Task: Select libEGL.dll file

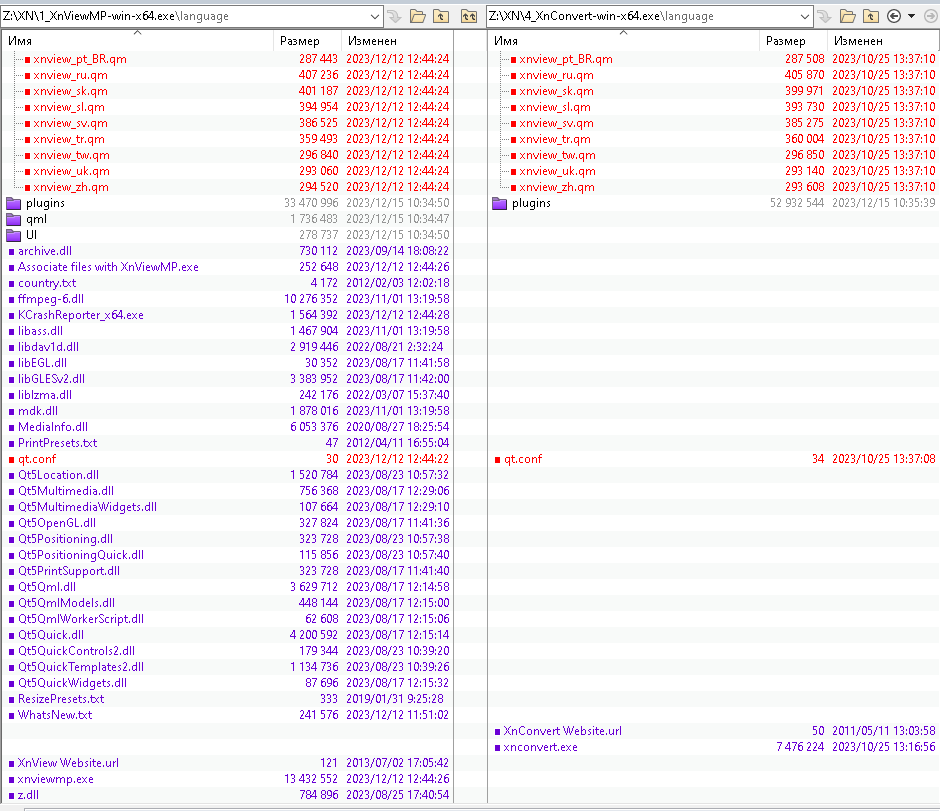Action: (x=42, y=363)
